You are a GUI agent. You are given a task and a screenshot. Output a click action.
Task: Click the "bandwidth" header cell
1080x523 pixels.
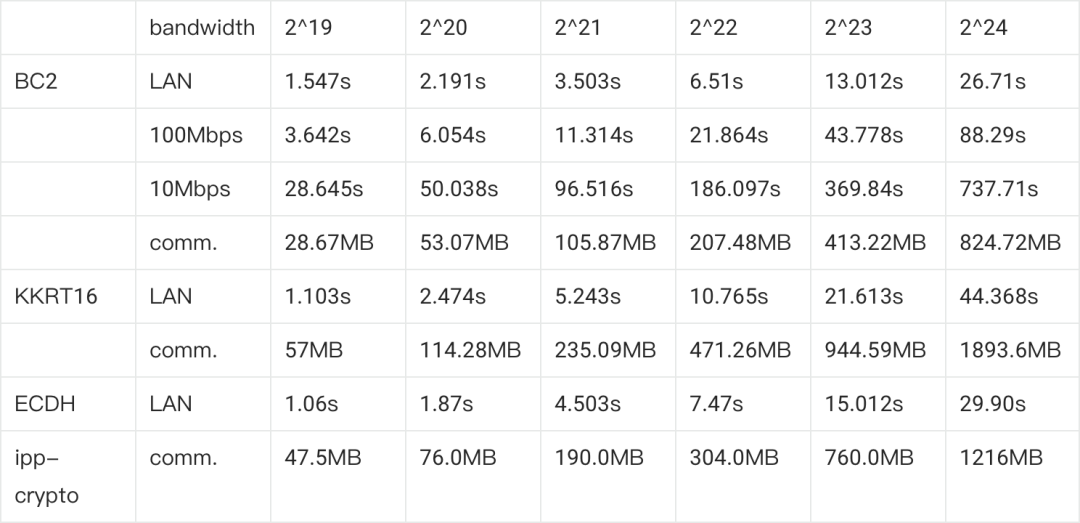(202, 28)
